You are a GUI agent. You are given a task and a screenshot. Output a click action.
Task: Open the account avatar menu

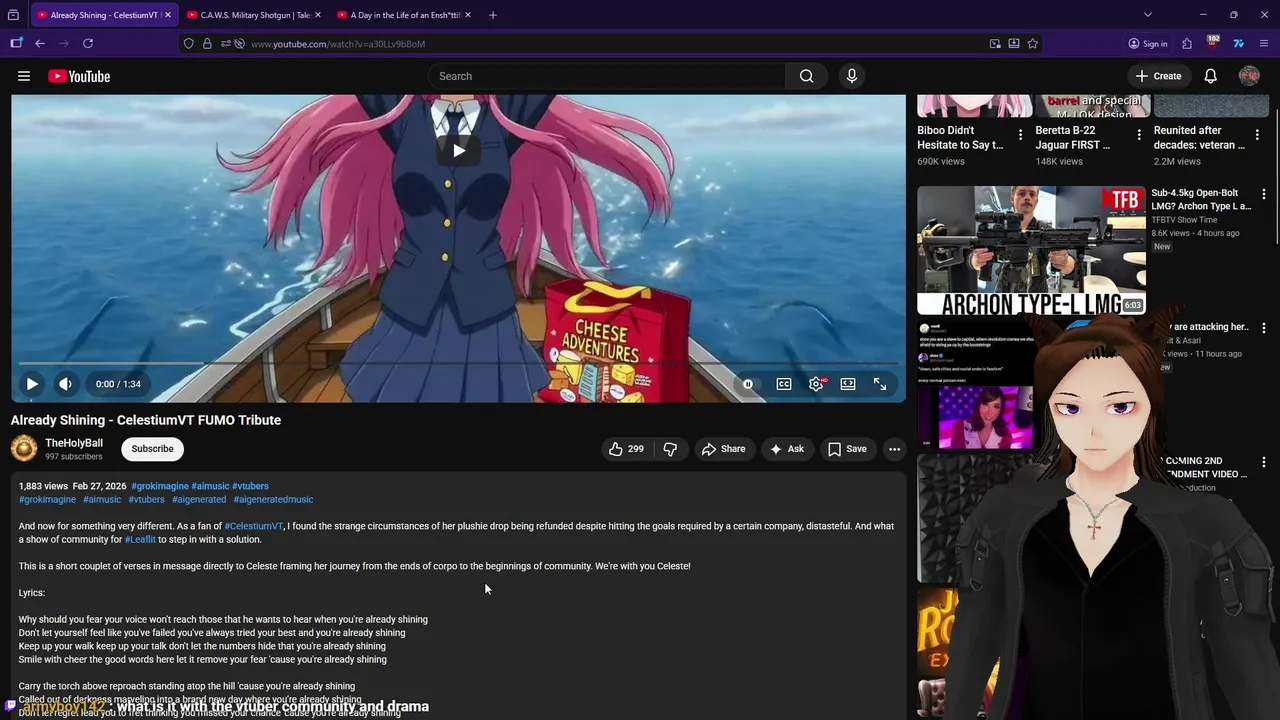coord(1249,76)
